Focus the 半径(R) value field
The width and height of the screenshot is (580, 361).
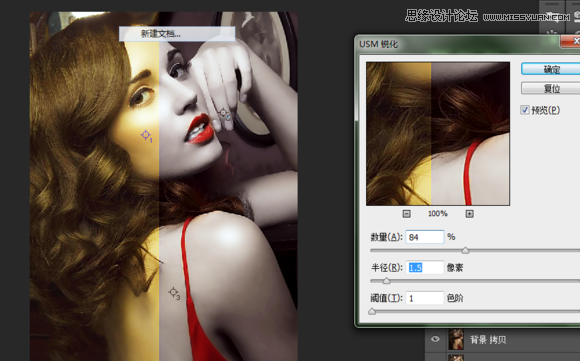coord(425,267)
